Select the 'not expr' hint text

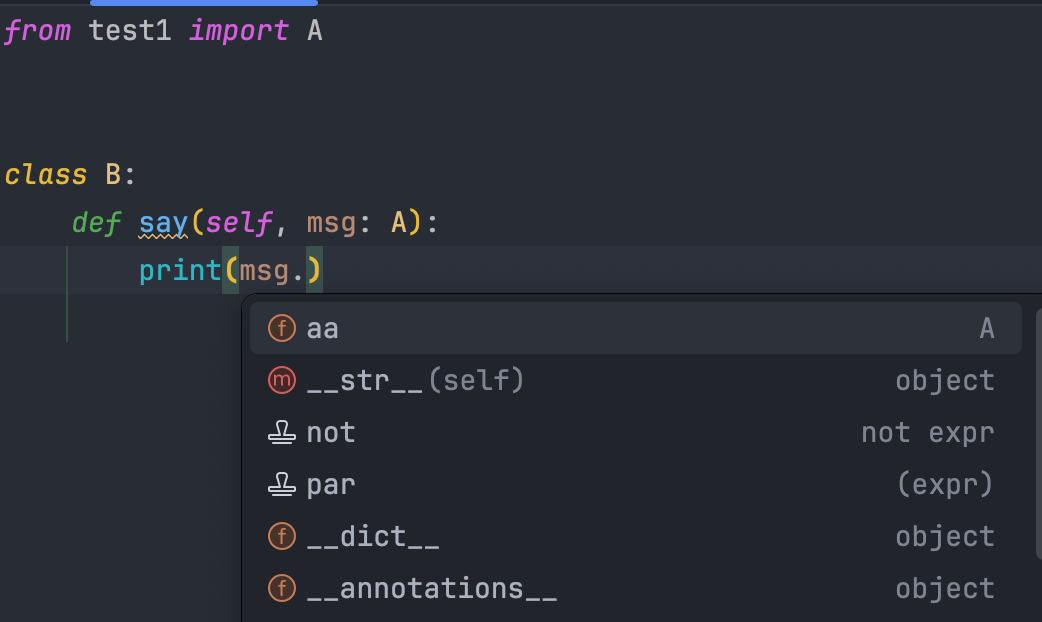[927, 432]
